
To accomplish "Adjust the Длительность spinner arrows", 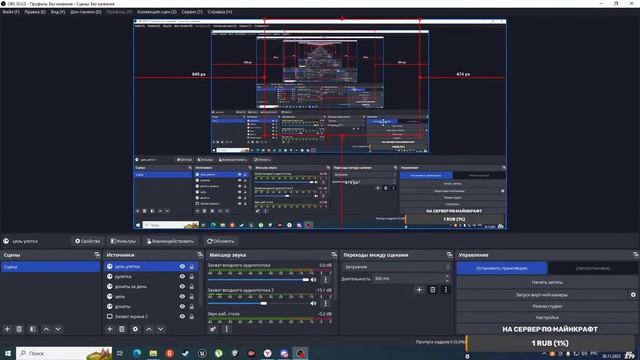I will [x=447, y=278].
